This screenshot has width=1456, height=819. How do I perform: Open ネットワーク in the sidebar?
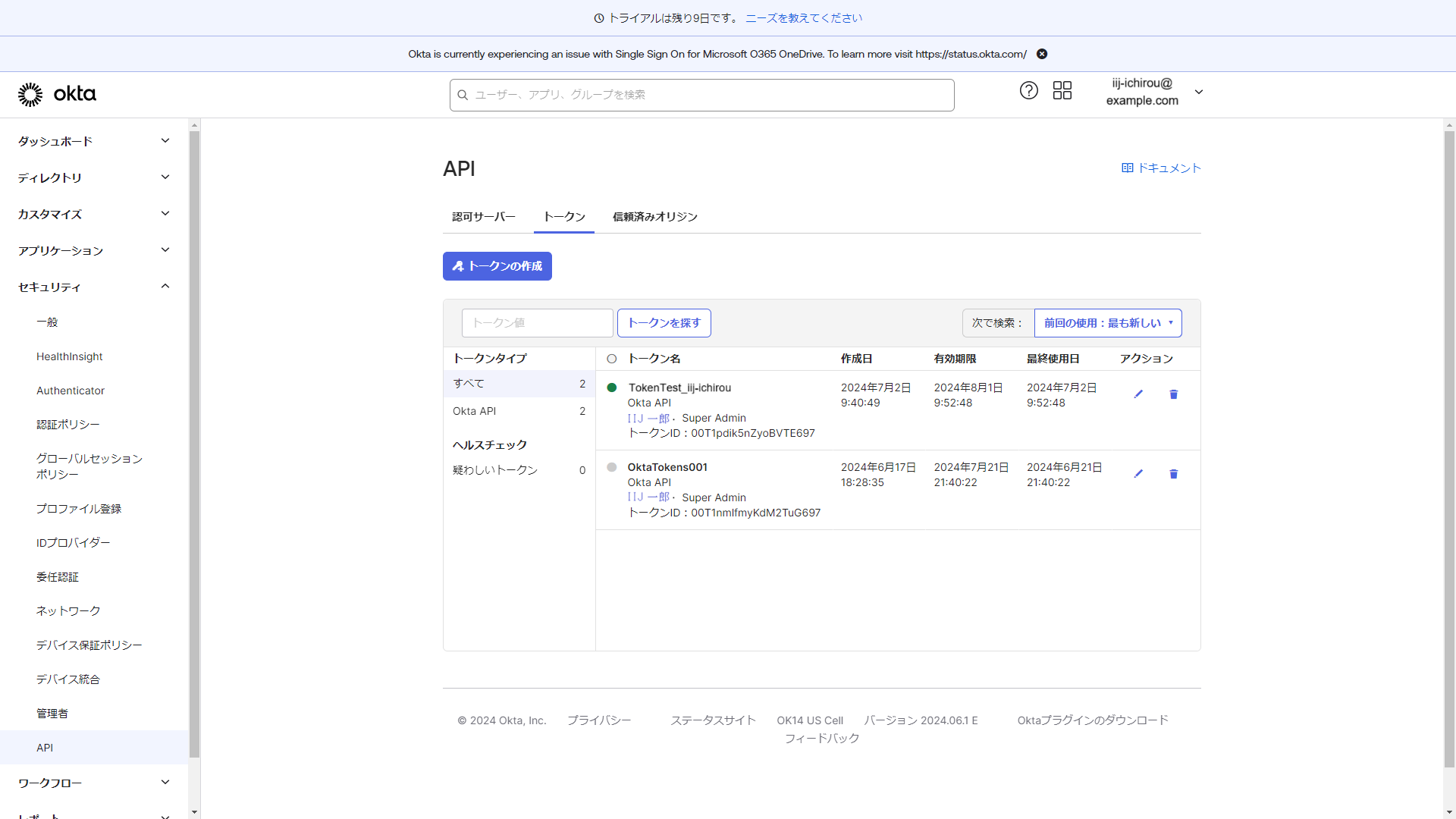coord(68,611)
